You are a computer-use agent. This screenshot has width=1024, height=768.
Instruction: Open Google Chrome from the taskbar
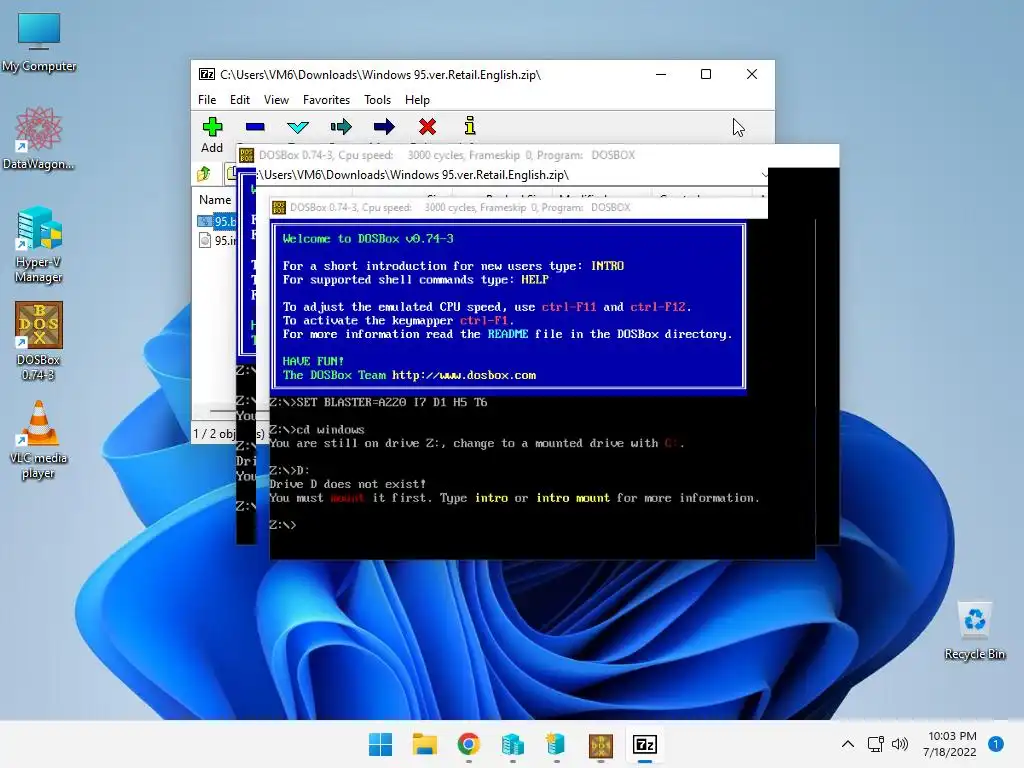[468, 744]
